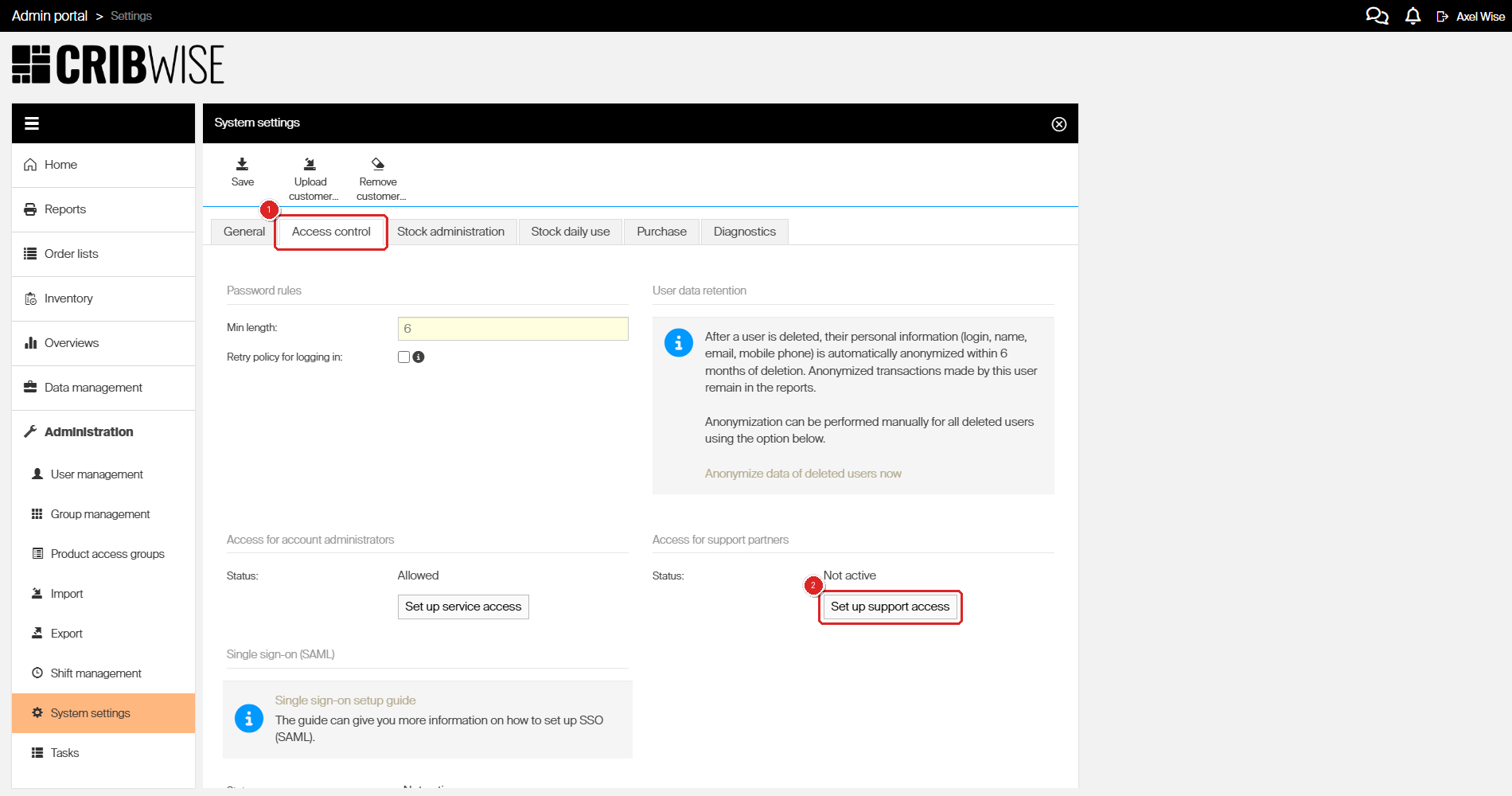
Task: Open the chat messages icon
Action: coord(1377,16)
